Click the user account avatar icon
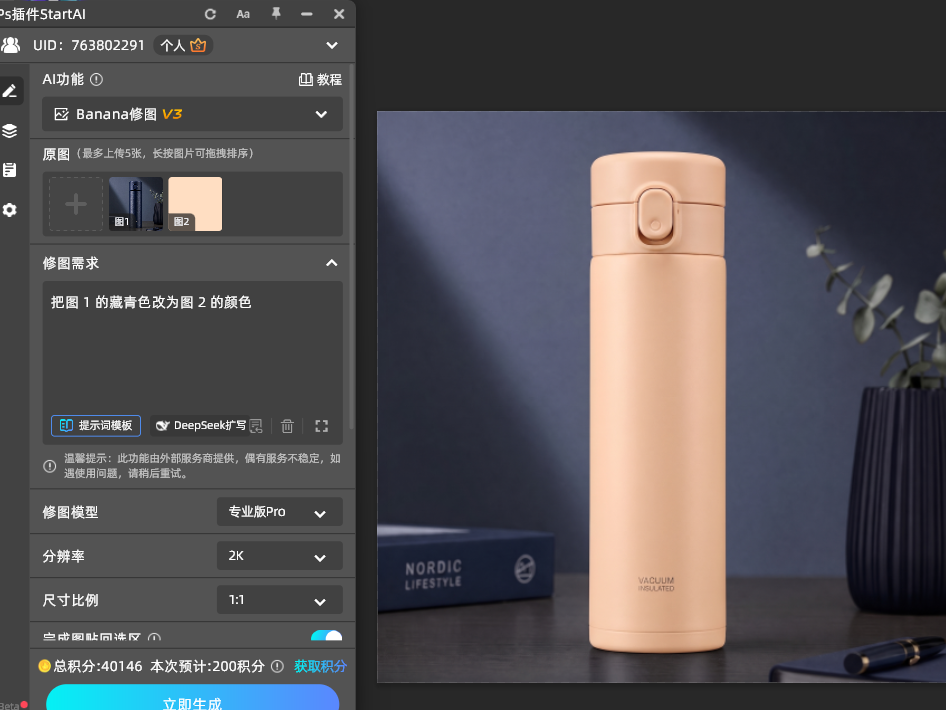Screen dimensions: 946x710 (x=10, y=45)
